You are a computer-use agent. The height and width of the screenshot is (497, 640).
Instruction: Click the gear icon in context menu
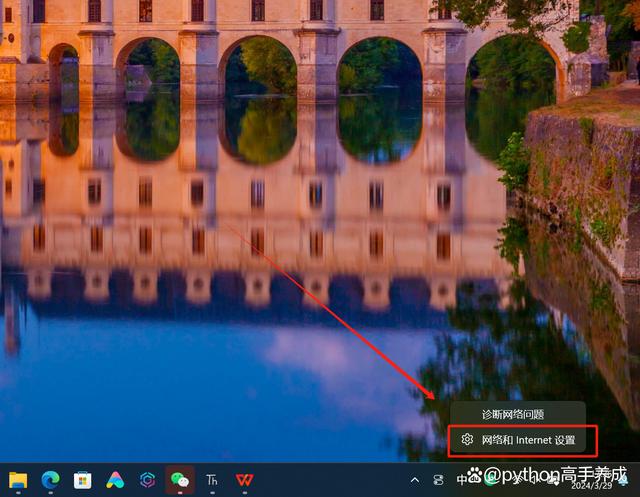click(467, 440)
